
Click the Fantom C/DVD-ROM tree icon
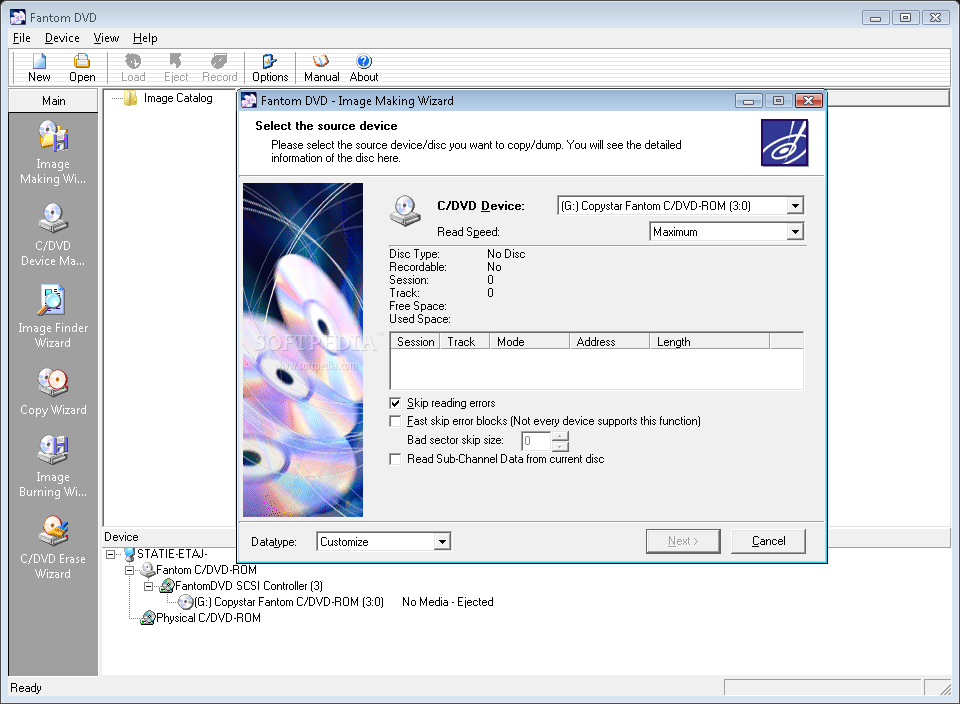pyautogui.click(x=148, y=570)
